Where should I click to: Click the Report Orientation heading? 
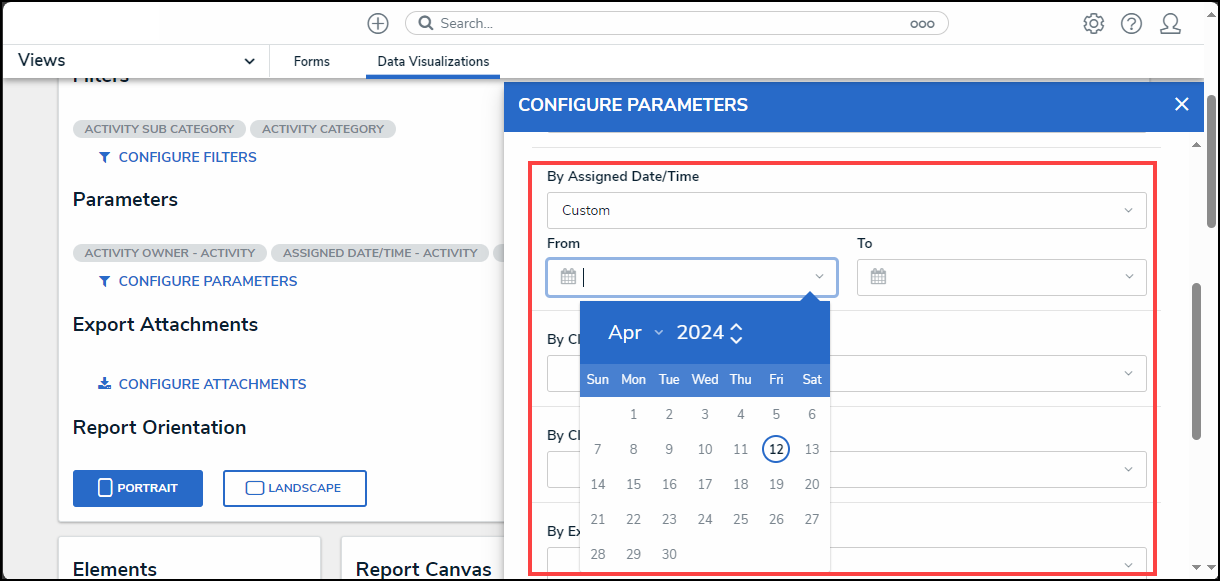(159, 428)
